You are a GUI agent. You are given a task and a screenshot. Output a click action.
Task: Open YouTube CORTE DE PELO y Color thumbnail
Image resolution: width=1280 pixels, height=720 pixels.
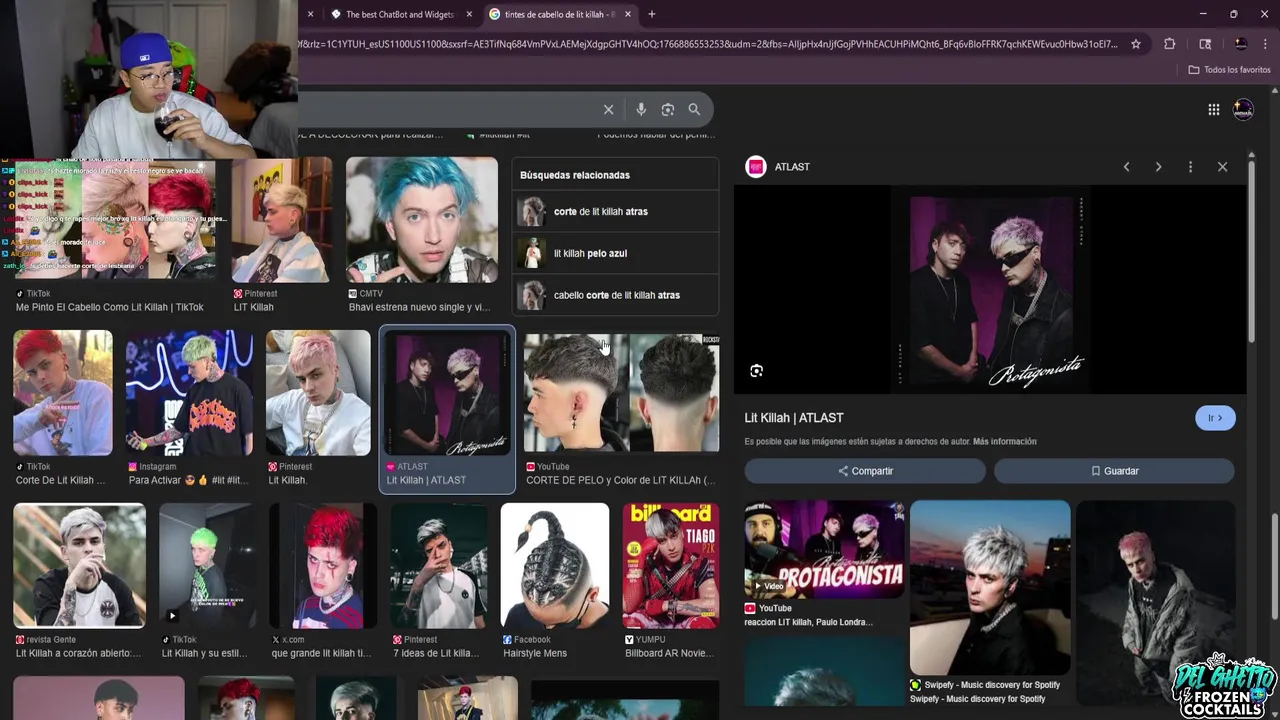point(621,393)
